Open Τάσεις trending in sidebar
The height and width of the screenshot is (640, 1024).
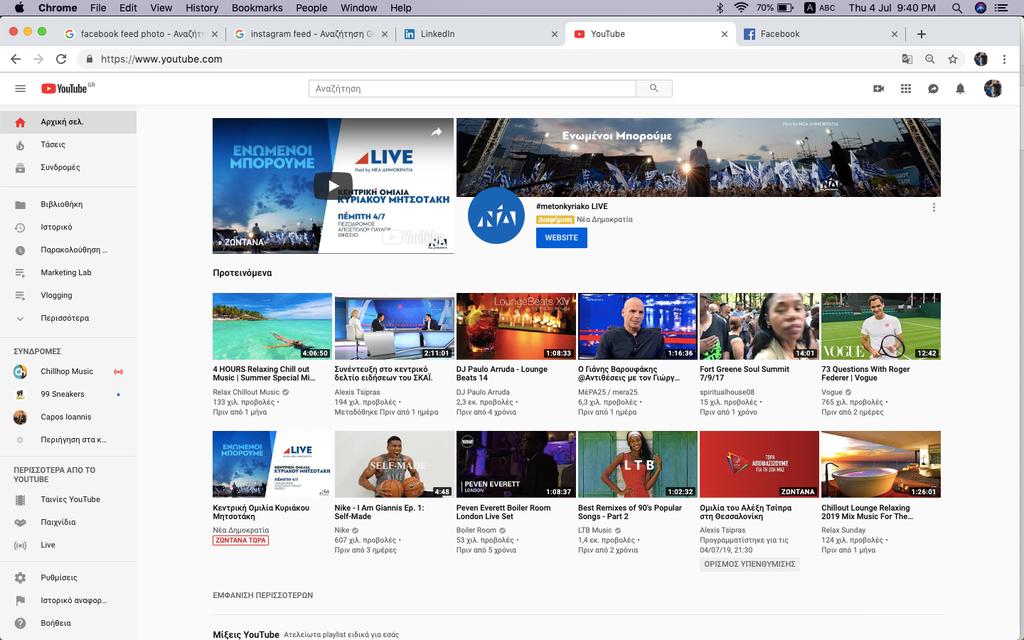pyautogui.click(x=68, y=145)
